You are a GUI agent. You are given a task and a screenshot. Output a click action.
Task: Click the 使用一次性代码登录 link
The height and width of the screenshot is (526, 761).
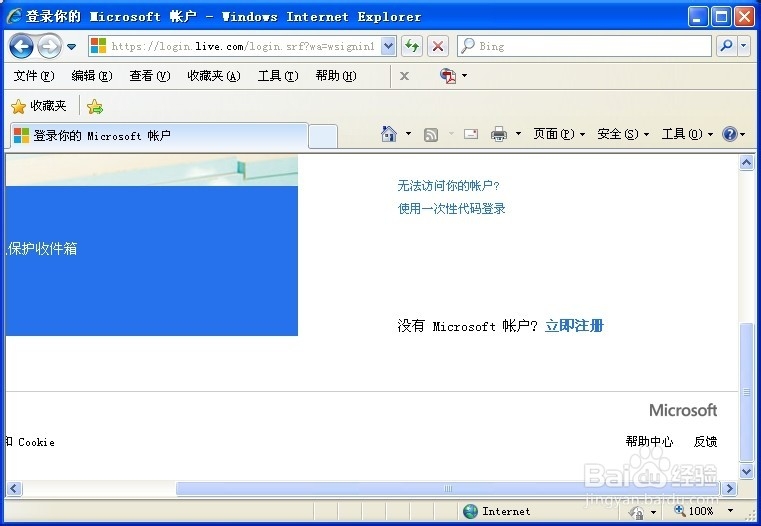tap(451, 209)
